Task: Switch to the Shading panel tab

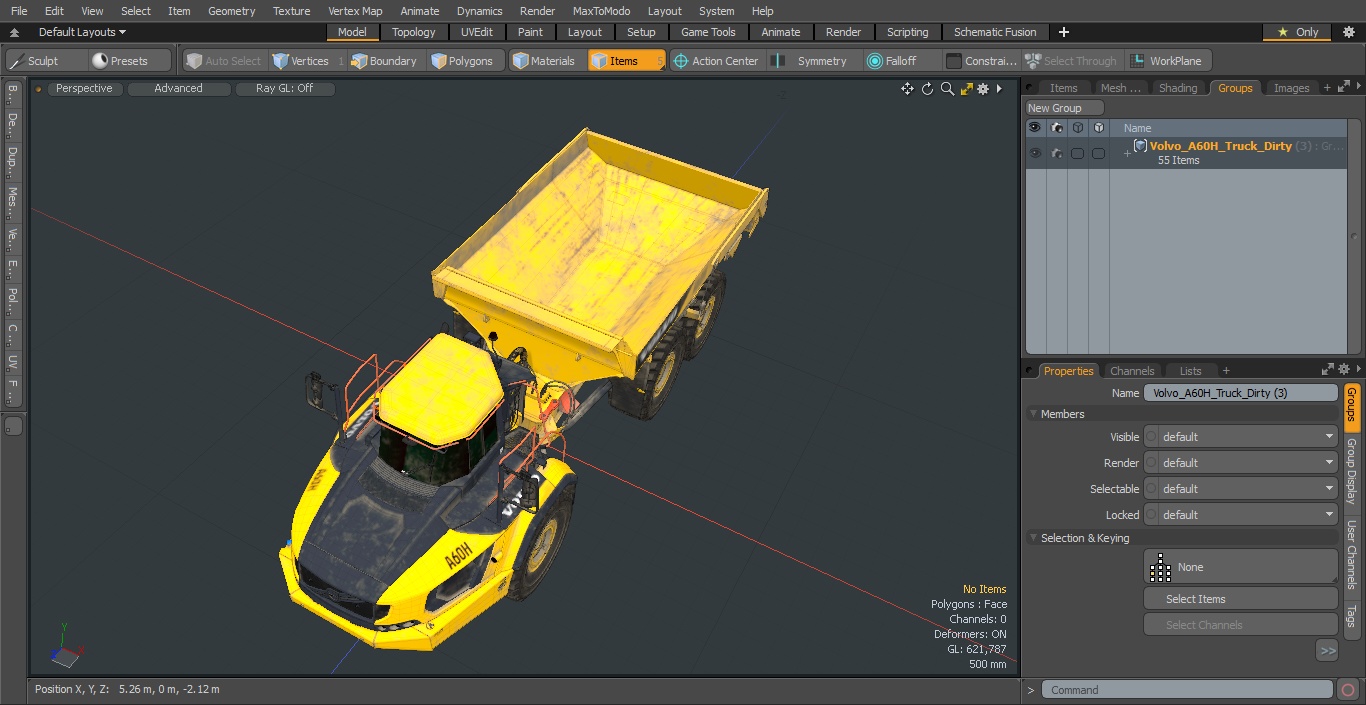Action: (x=1177, y=88)
